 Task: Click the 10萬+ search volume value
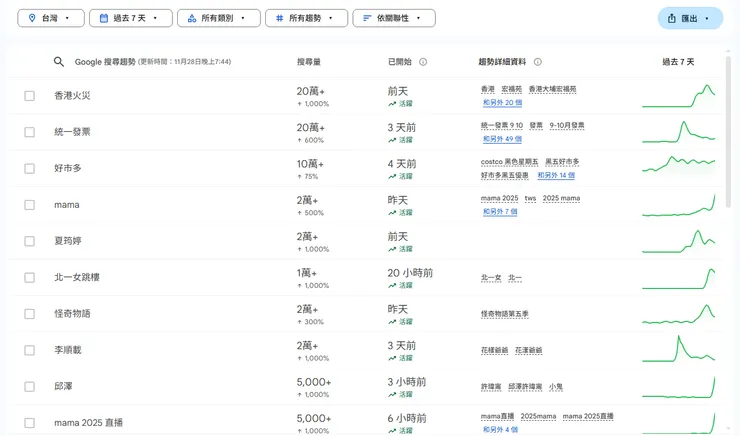310,164
